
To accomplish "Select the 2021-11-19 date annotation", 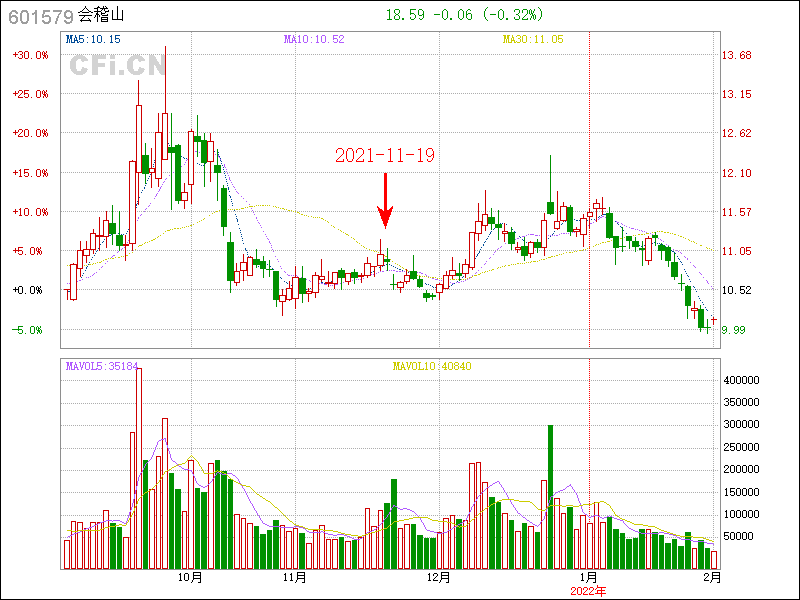I will tap(384, 155).
